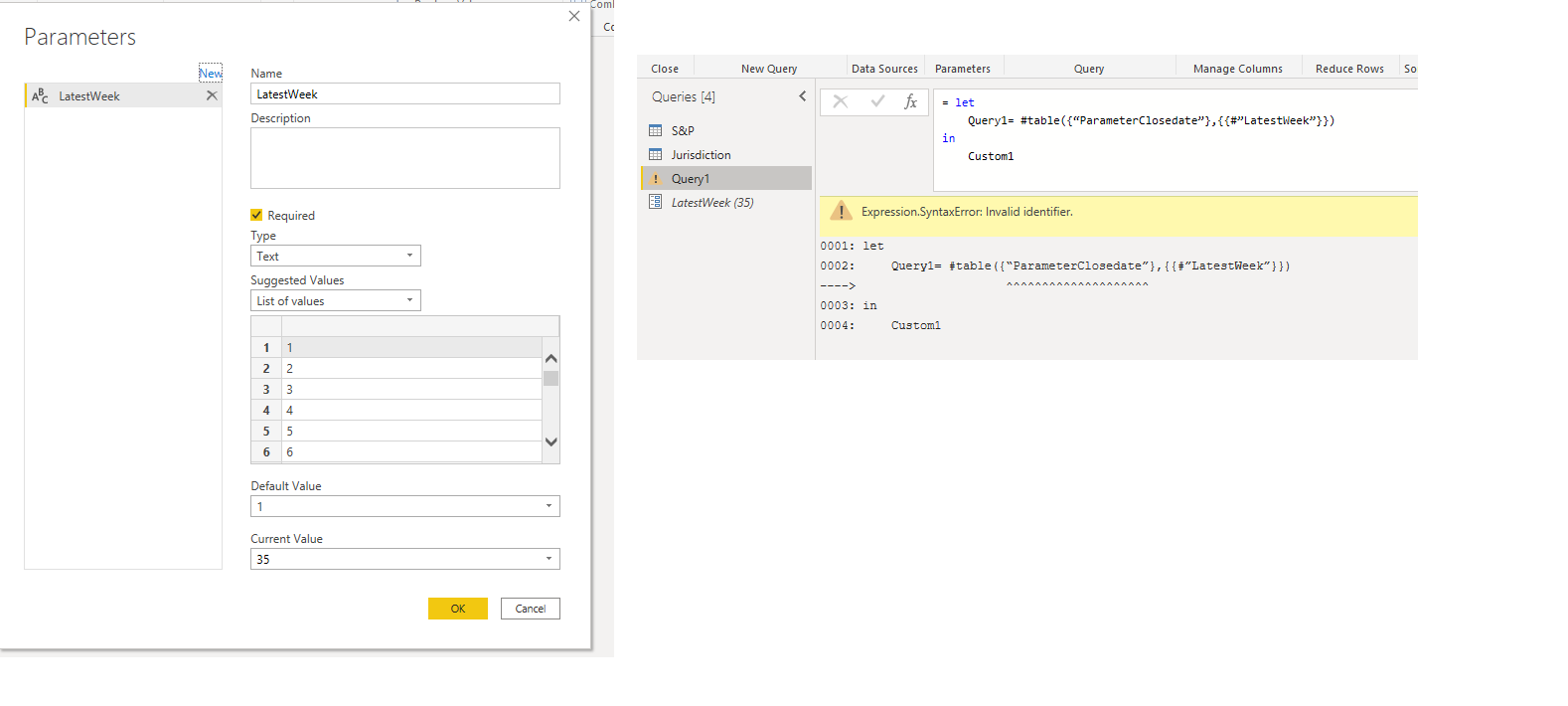Collapse the Queries pane chevron
1568x706 pixels.
coord(802,96)
